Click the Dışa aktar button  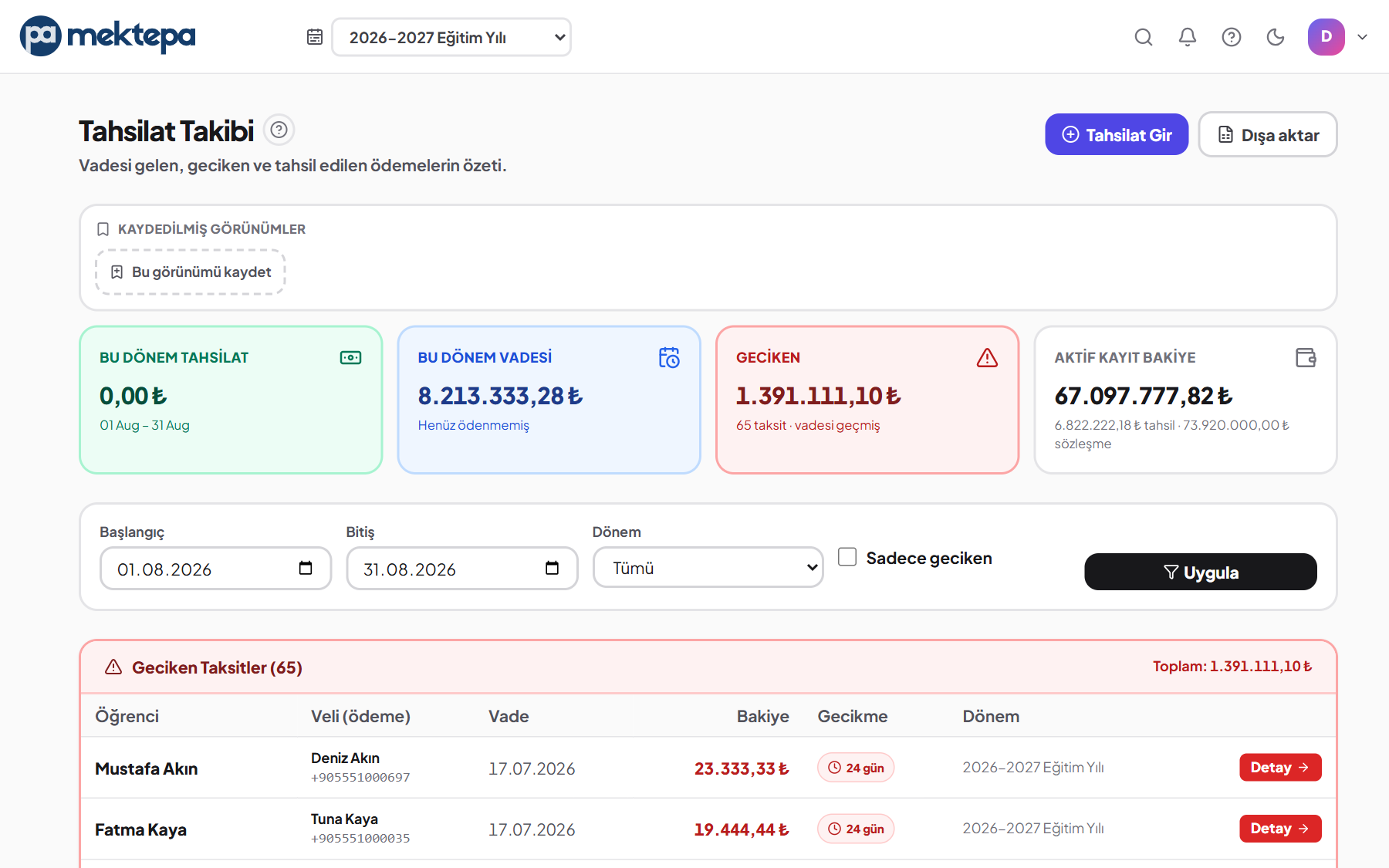[1268, 134]
